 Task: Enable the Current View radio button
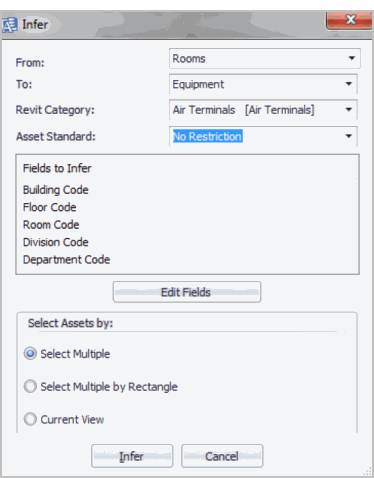pos(30,419)
